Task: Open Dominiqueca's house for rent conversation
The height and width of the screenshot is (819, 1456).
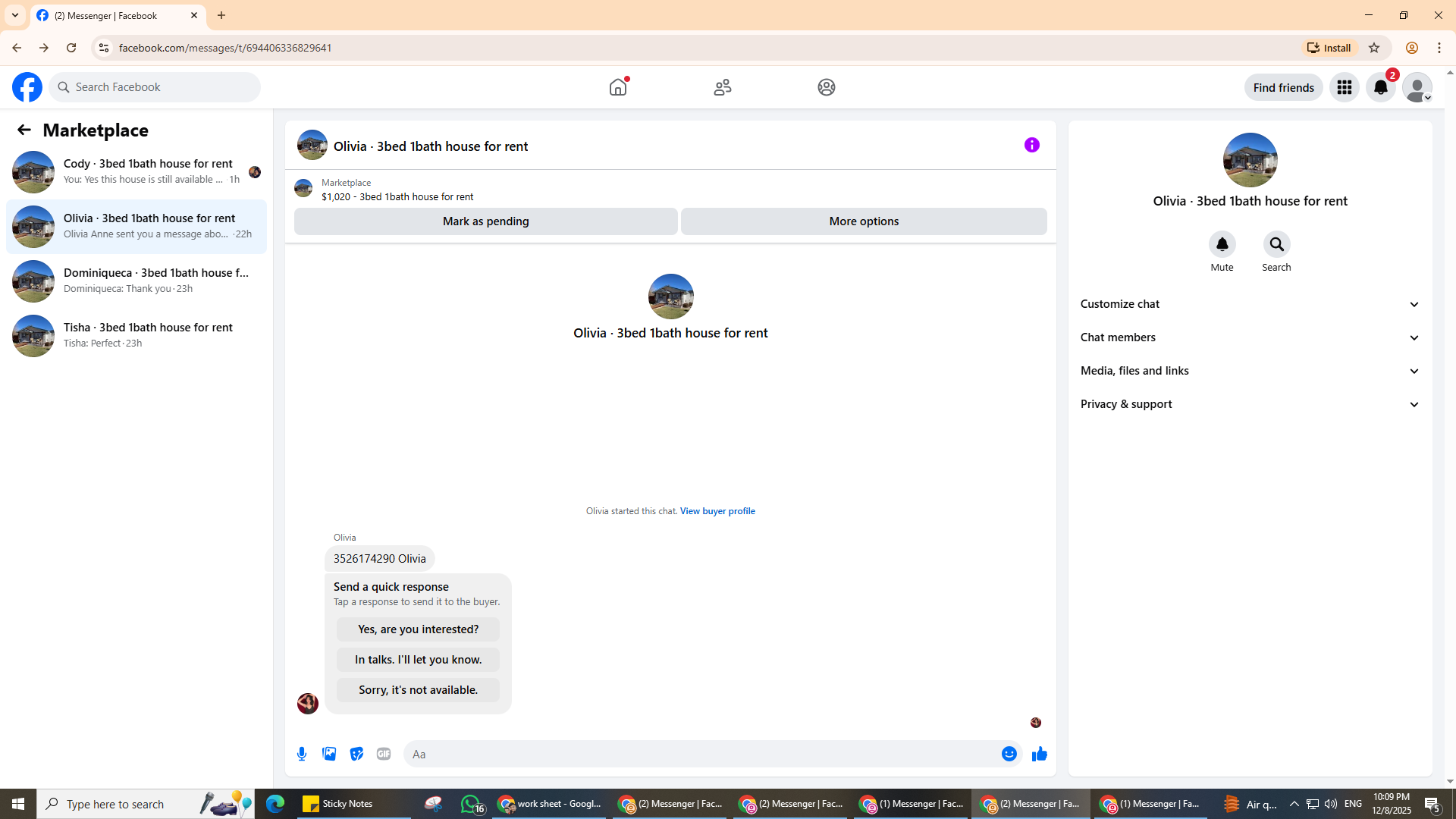Action: [x=136, y=281]
